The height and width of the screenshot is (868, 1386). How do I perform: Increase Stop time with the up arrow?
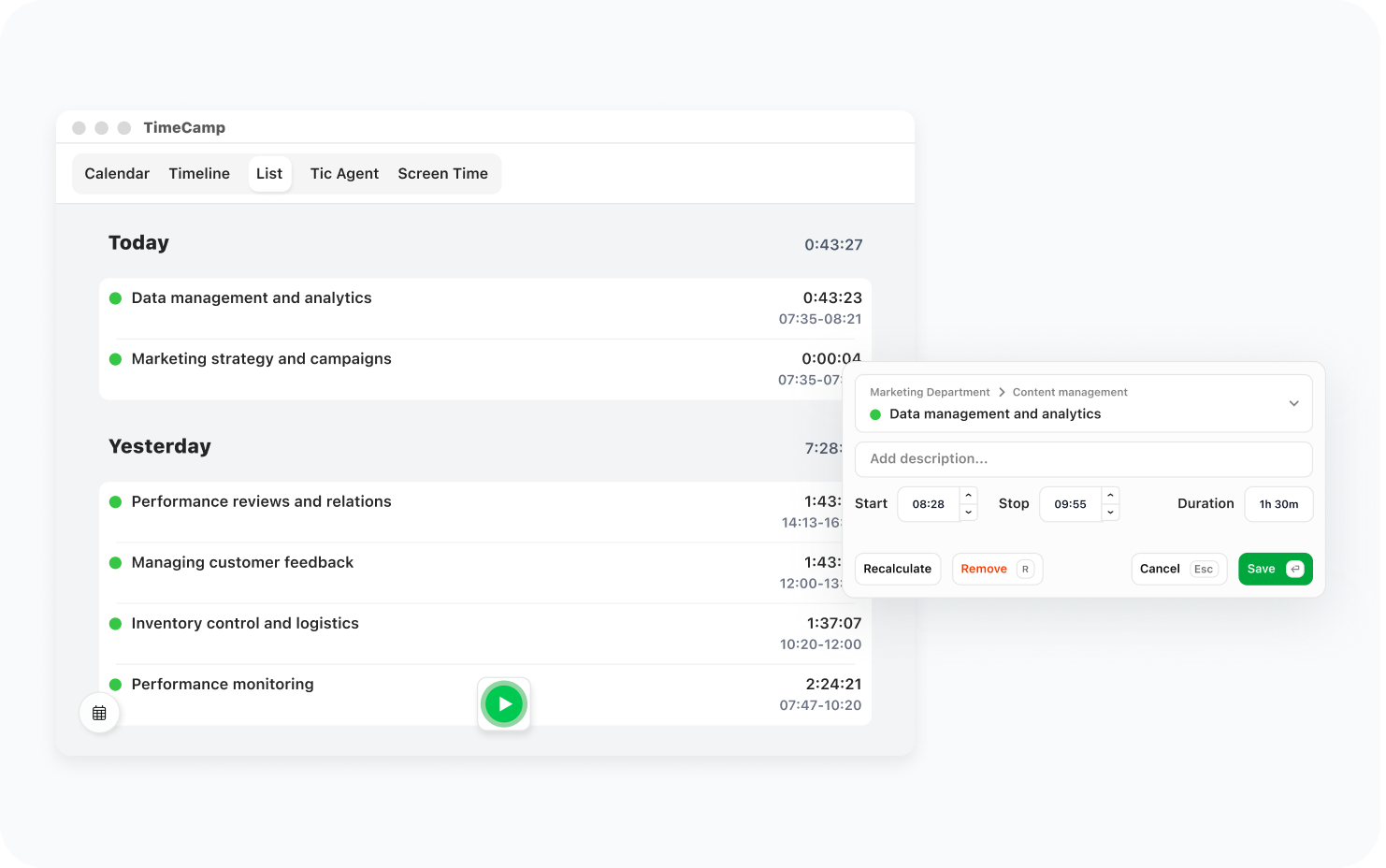(x=1110, y=496)
